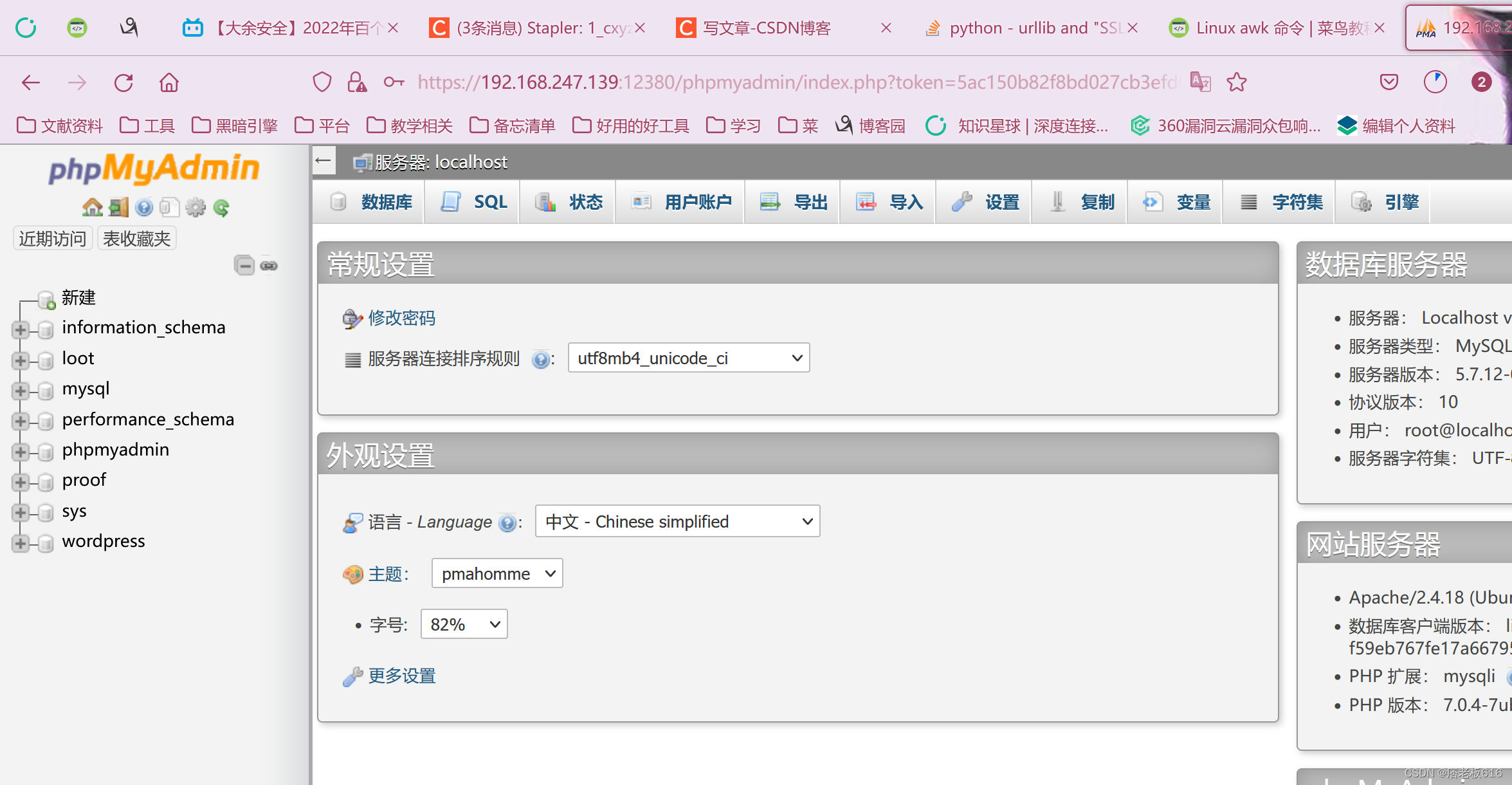This screenshot has width=1512, height=785.
Task: Switch to the 写文章-CSDN博客 browser tab
Action: (785, 28)
